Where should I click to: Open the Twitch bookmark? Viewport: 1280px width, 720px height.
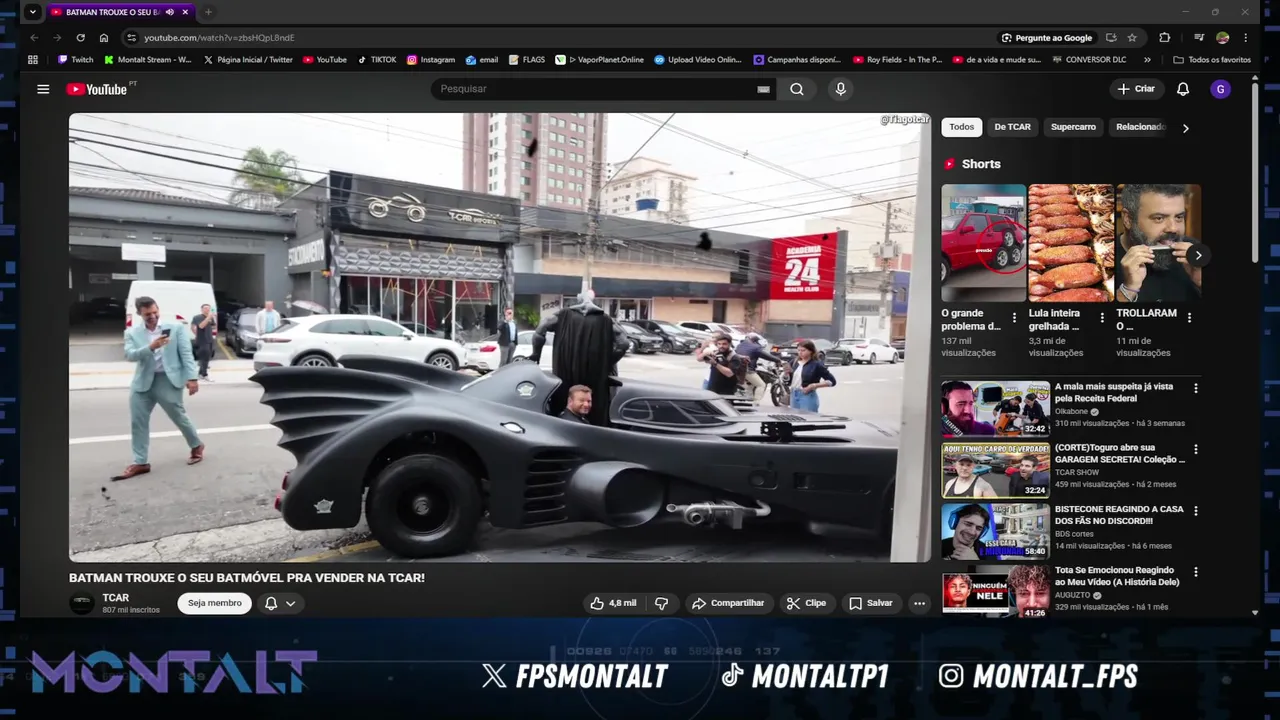[75, 60]
